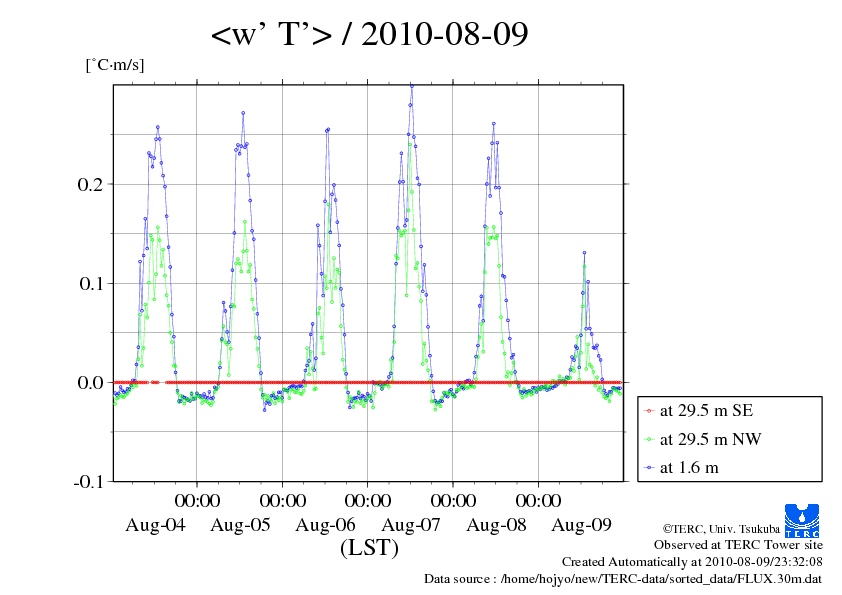
Task: Click the Aug-06 date label
Action: click(325, 525)
